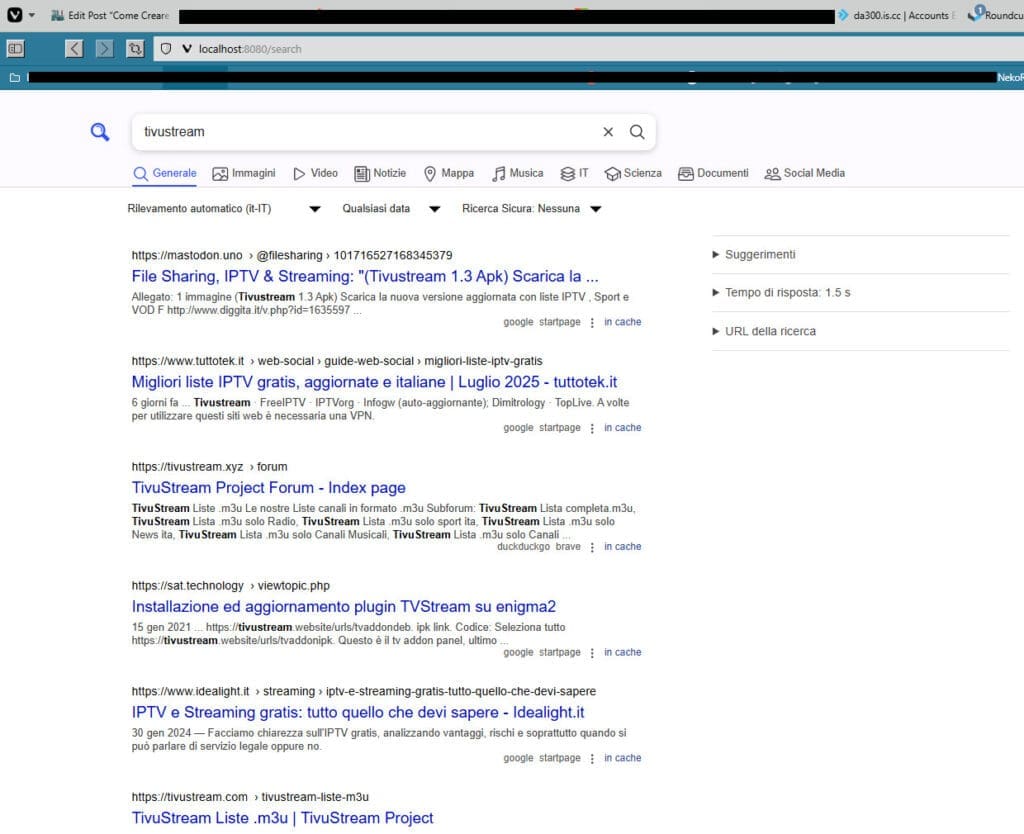Submit search with magnifier button

coord(637,132)
